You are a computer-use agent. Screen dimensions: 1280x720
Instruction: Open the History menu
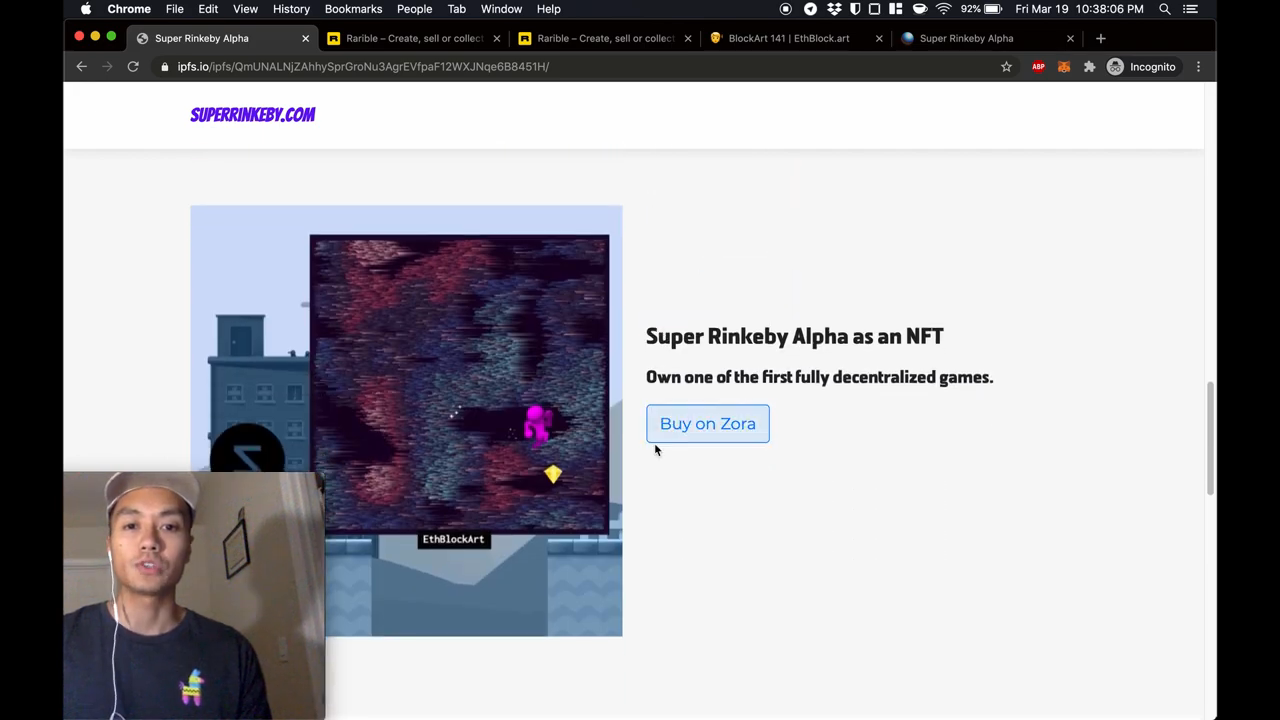pyautogui.click(x=291, y=9)
